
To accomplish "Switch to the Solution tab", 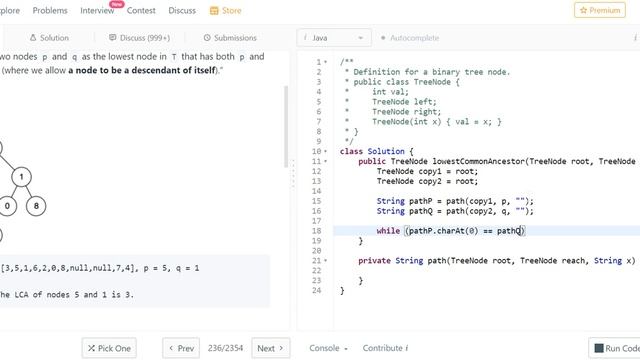I will (49, 38).
